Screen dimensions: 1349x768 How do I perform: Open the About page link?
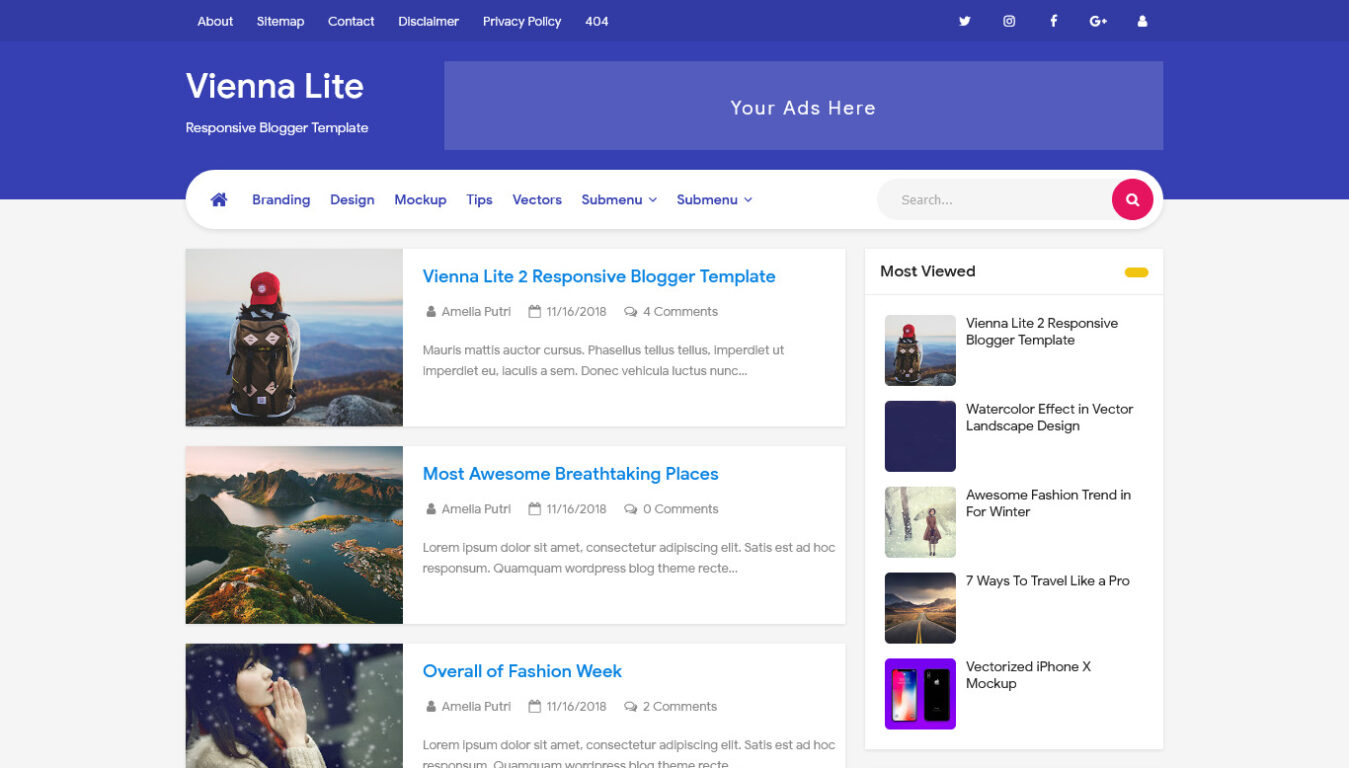coord(215,21)
